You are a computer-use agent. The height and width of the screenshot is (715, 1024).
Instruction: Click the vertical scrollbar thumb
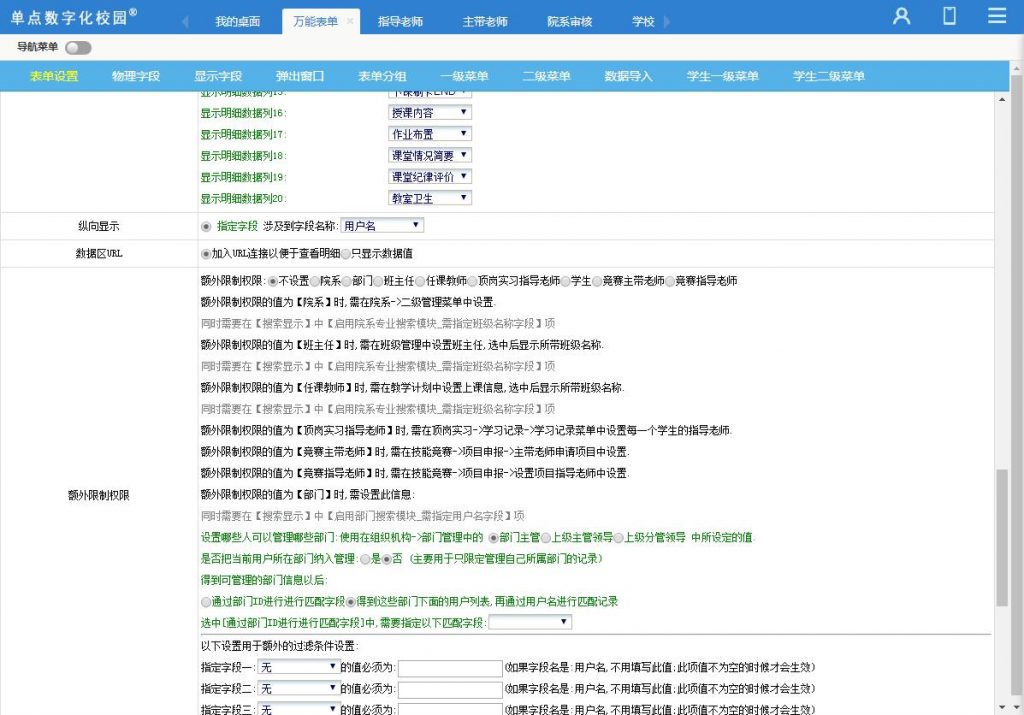tap(1002, 538)
